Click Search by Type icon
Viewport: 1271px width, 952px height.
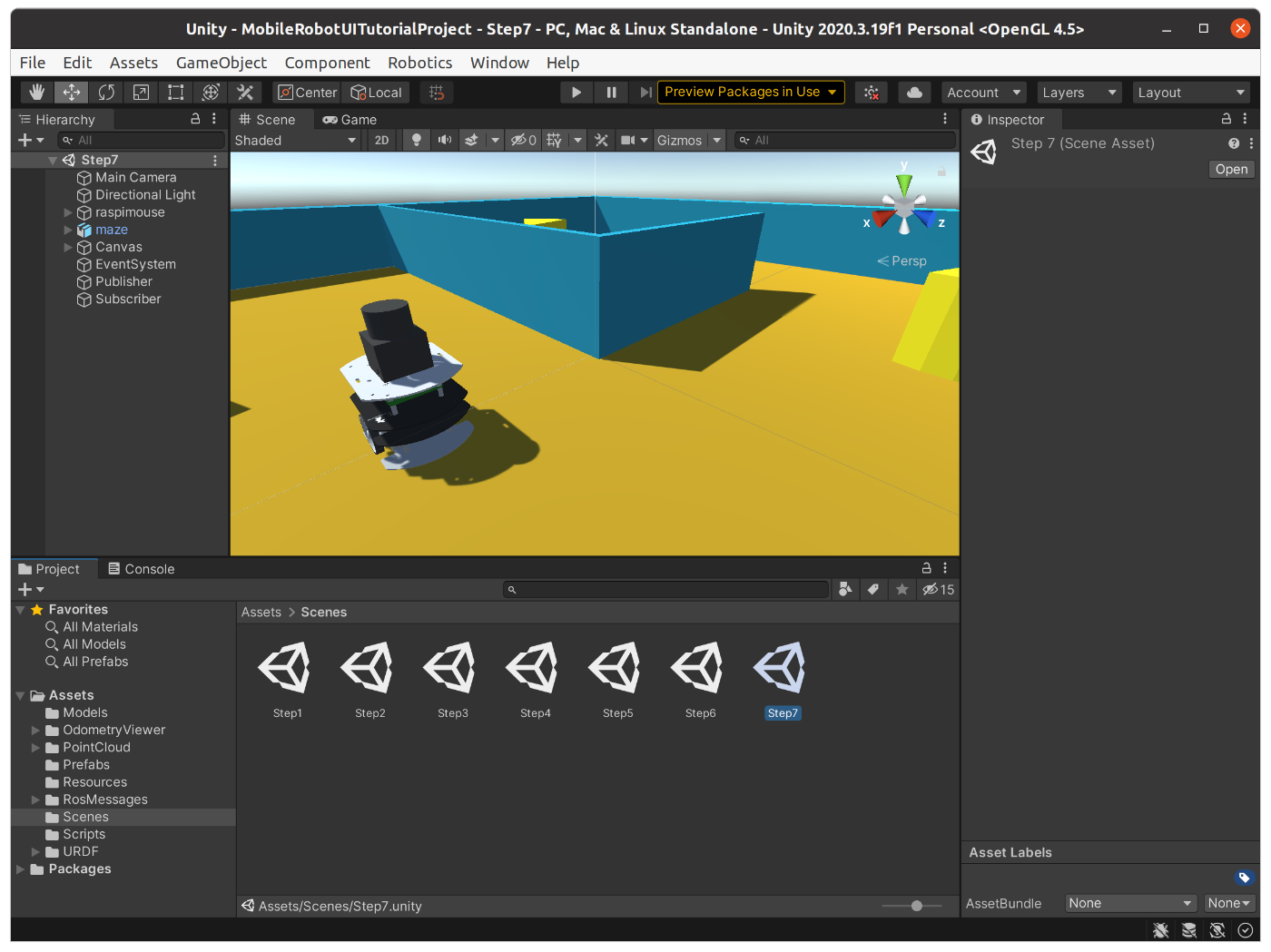point(845,590)
